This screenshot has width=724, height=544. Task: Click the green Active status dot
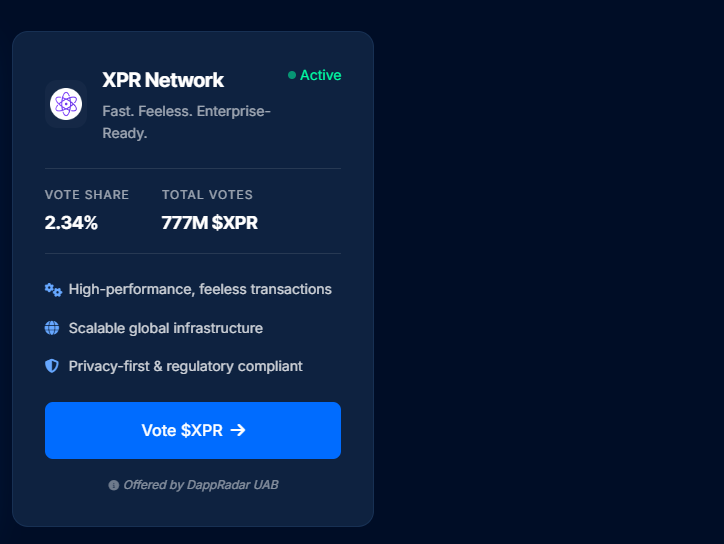coord(292,76)
